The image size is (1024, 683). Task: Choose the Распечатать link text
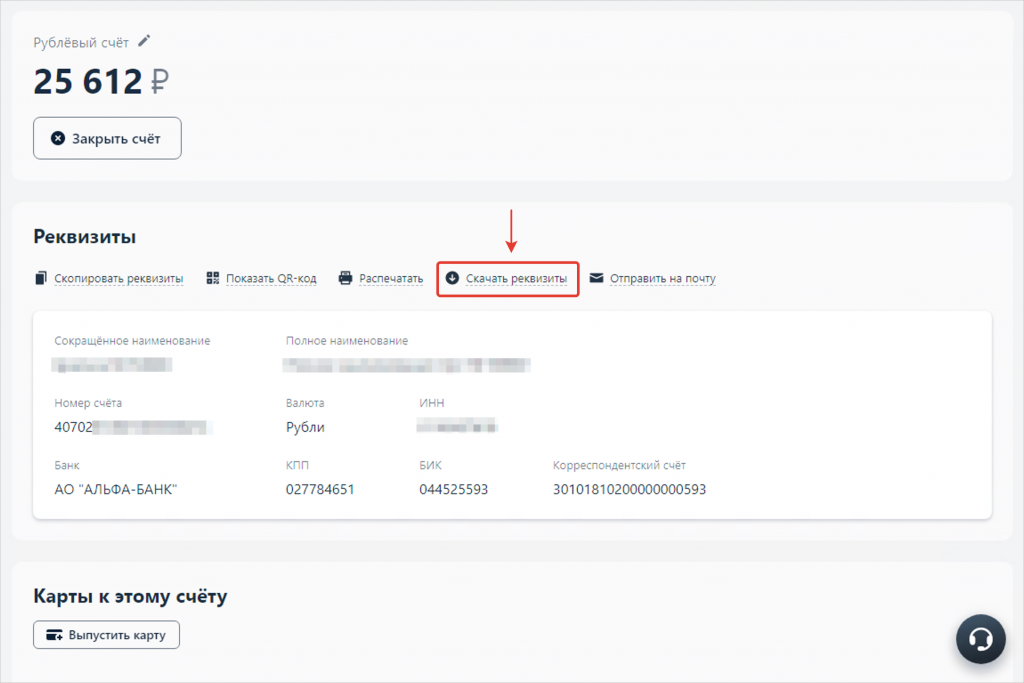point(391,278)
